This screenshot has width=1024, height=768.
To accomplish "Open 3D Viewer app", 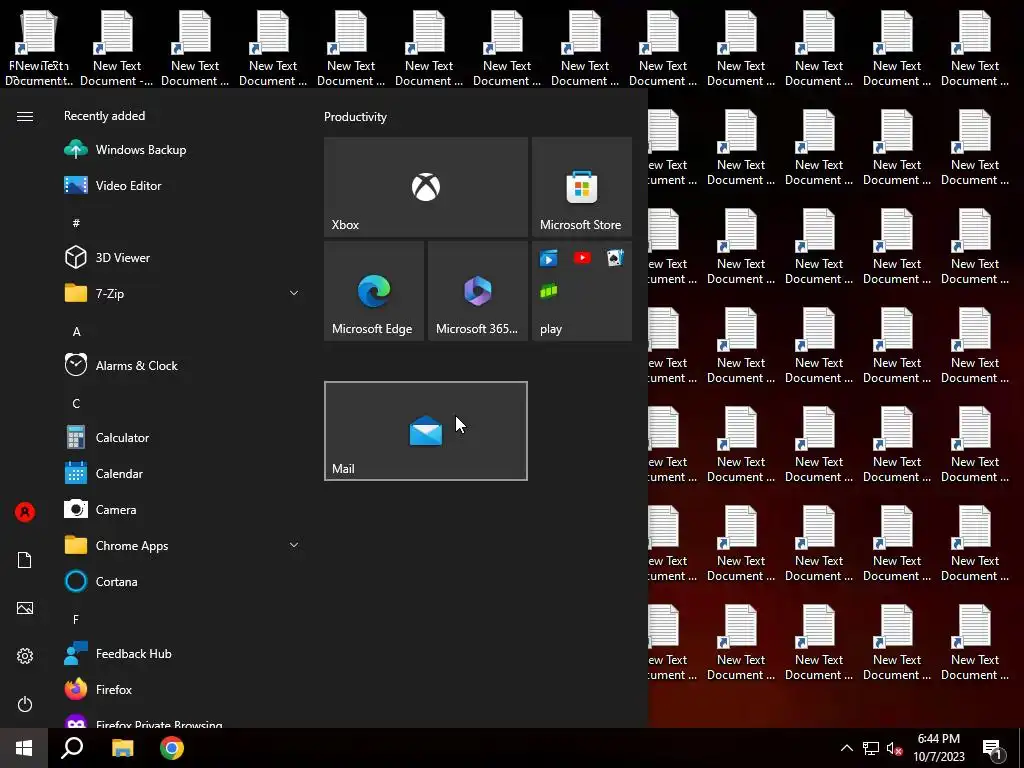I will 182,257.
